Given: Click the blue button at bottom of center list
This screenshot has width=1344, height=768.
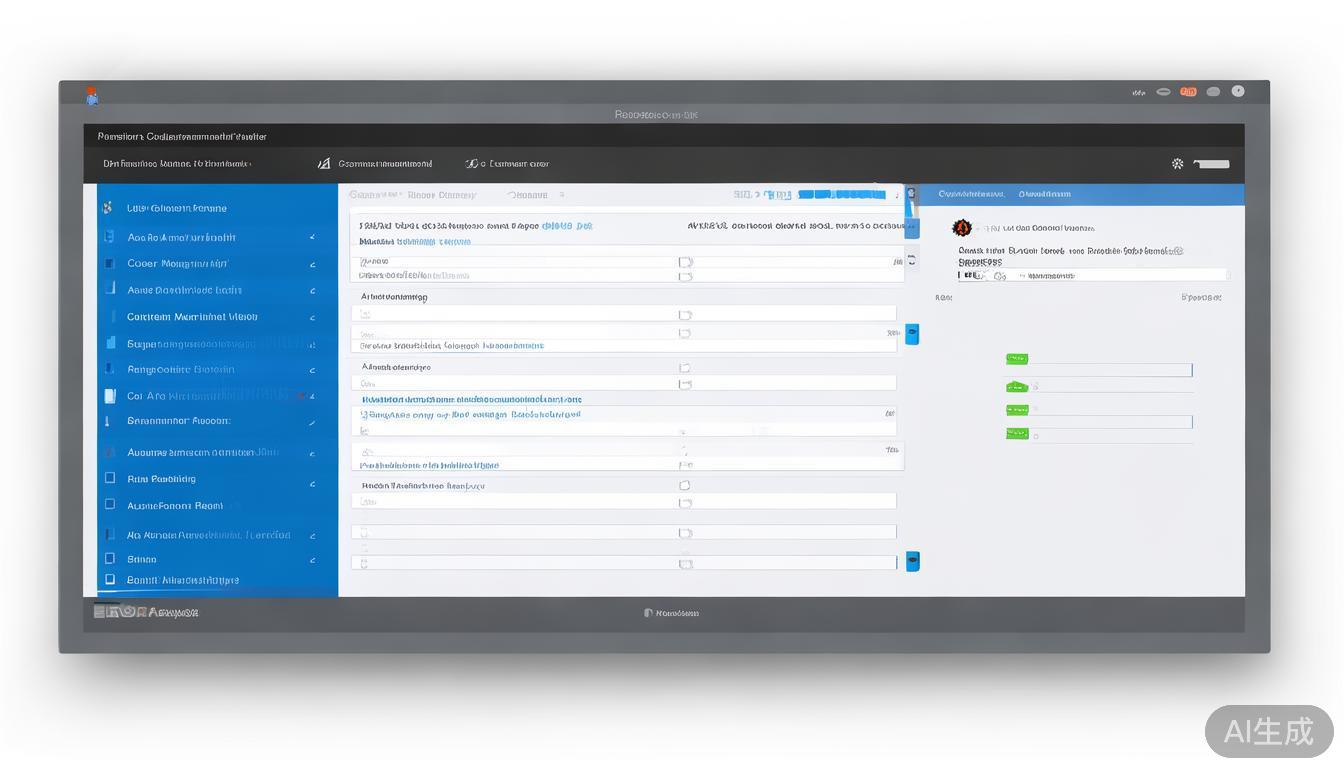Looking at the screenshot, I should 912,561.
